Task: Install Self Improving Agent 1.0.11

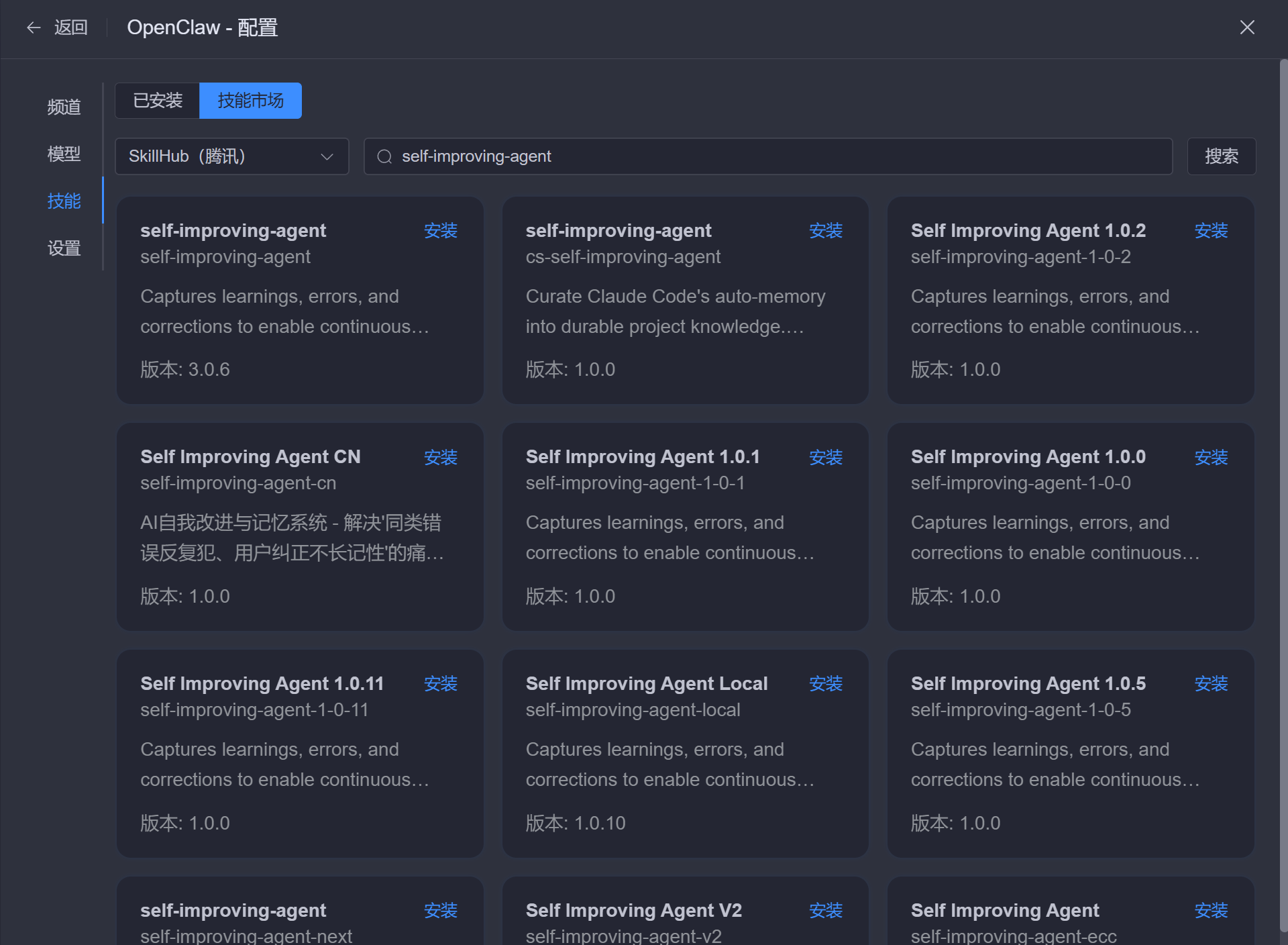Action: [x=440, y=684]
